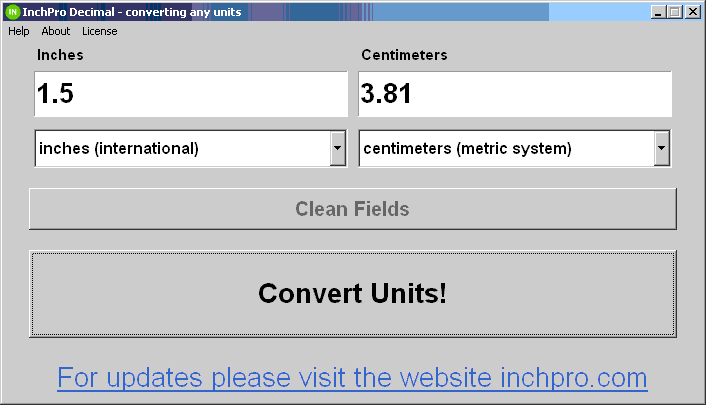Focus the Inches field containing 1.5
This screenshot has width=706, height=405.
[x=191, y=94]
